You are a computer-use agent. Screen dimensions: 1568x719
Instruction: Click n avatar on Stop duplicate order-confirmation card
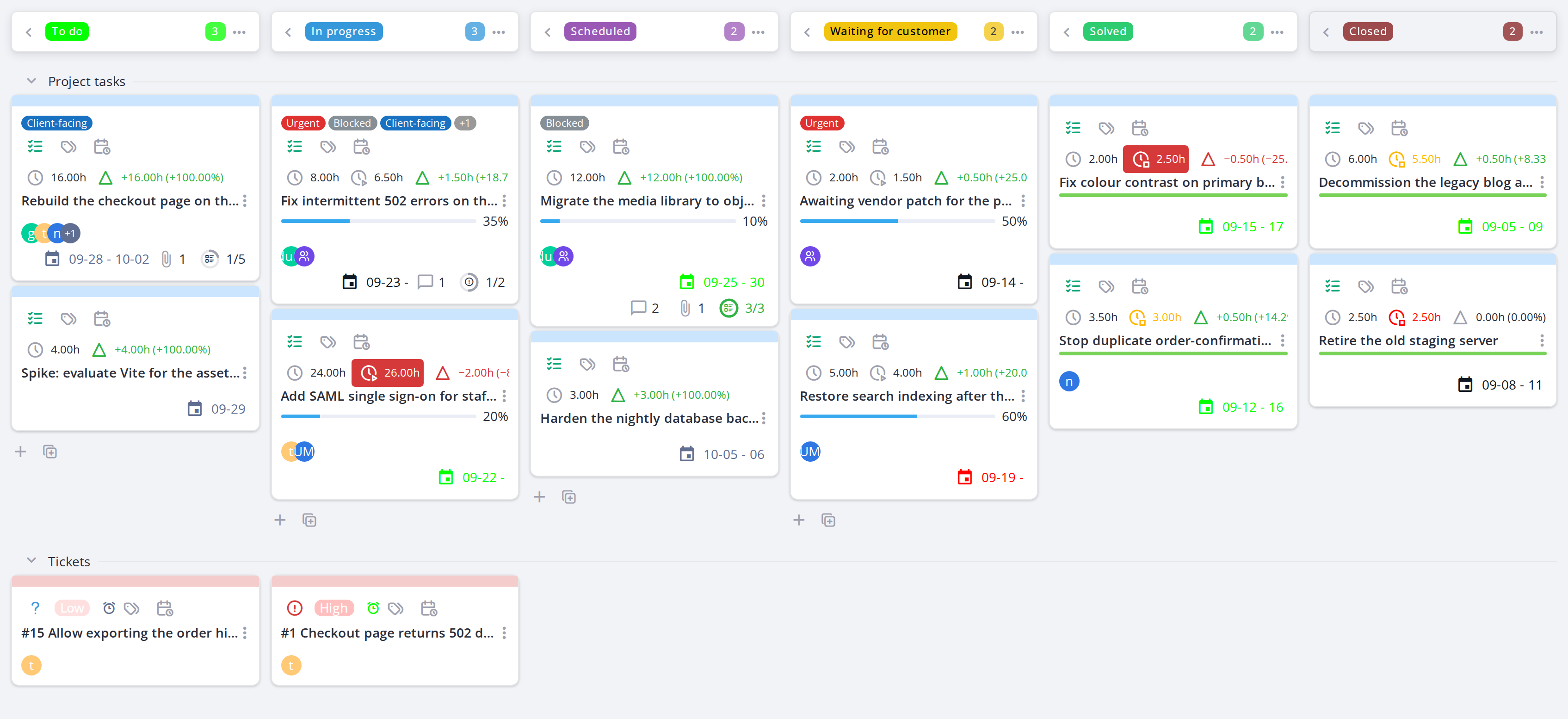click(1069, 381)
